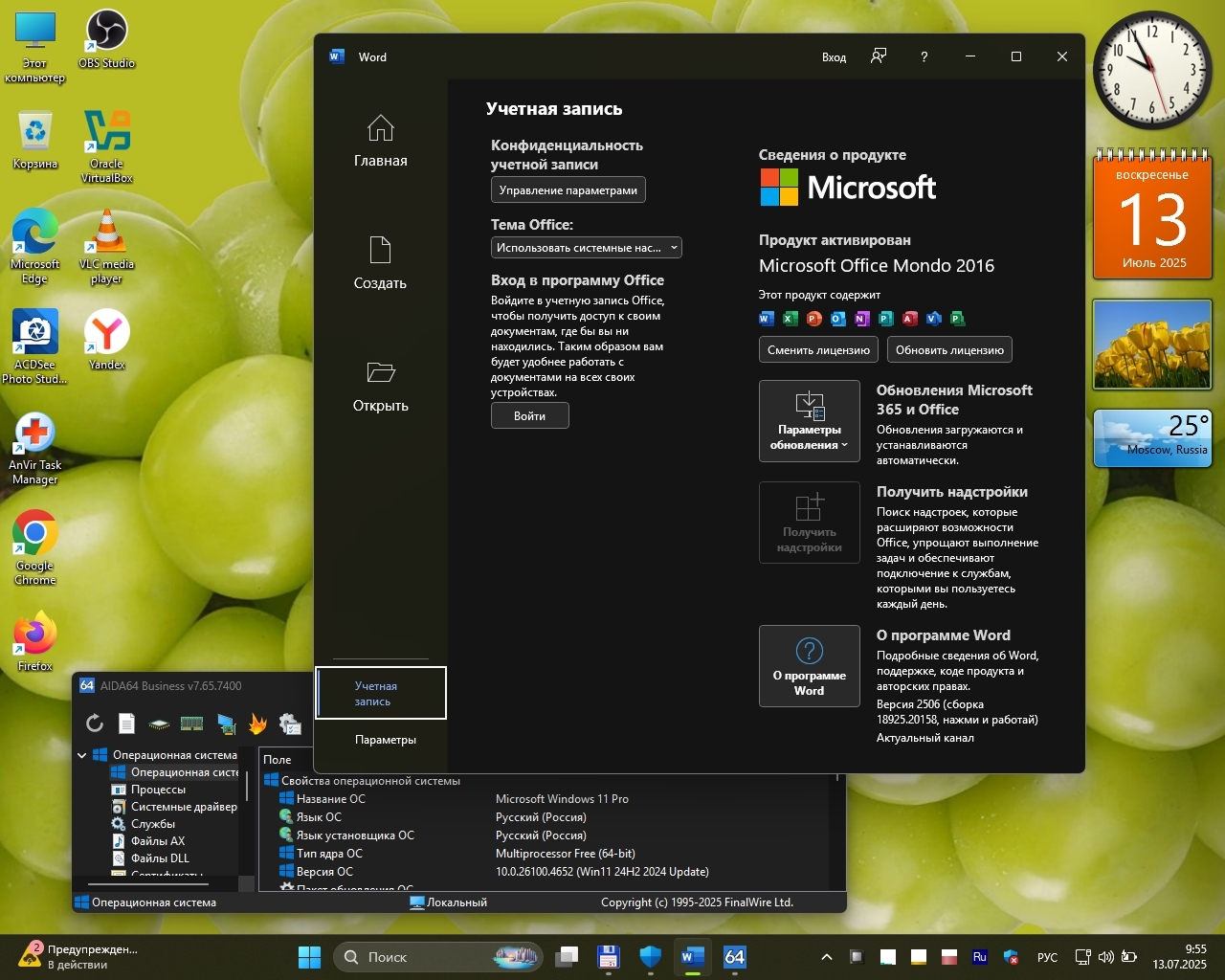The width and height of the screenshot is (1225, 980).
Task: Select the Этот компьютер desktop icon
Action: [34, 47]
